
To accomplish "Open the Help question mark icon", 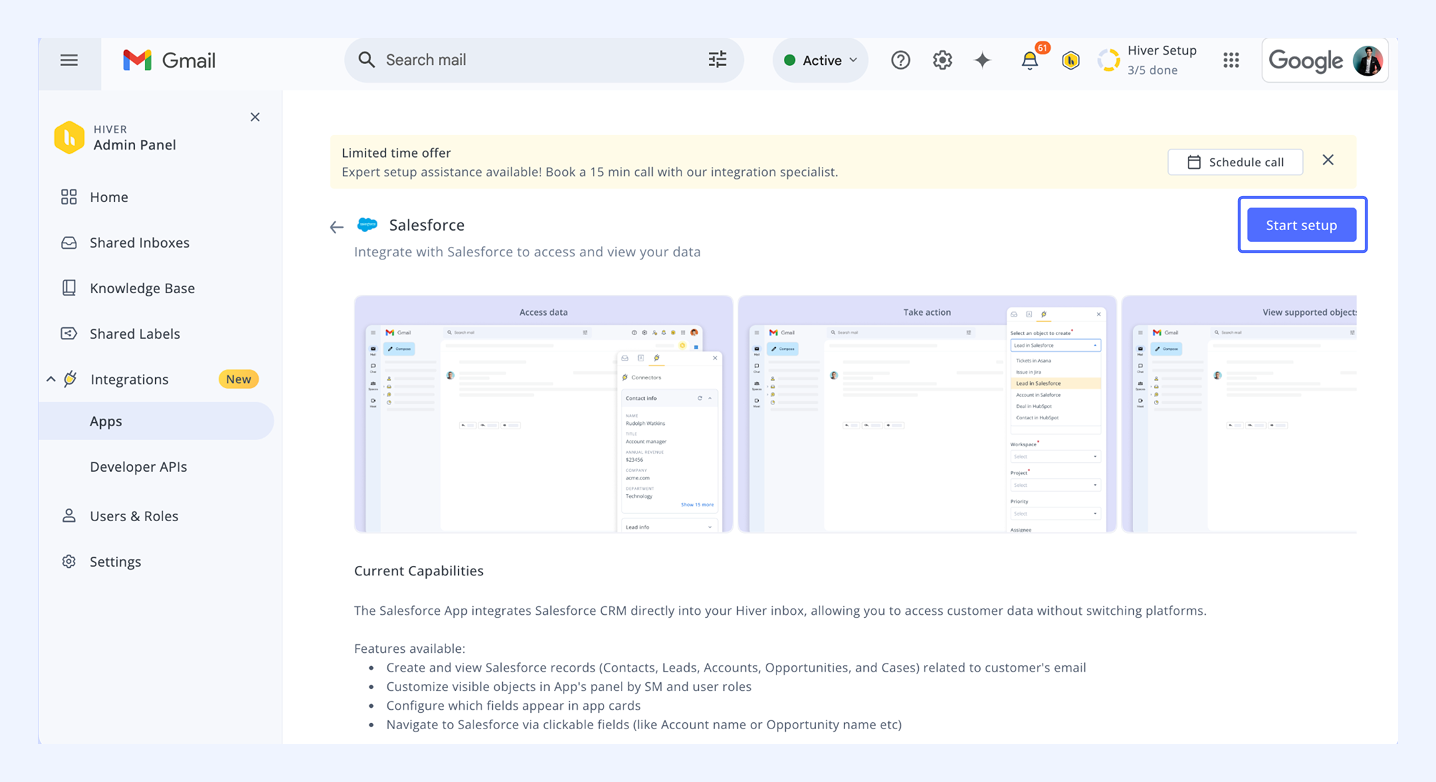I will [x=901, y=60].
